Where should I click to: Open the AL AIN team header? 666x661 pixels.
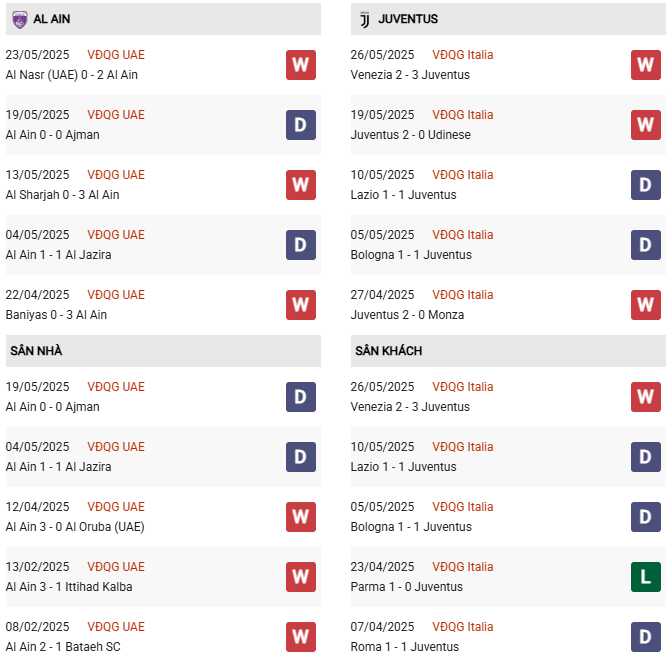click(51, 19)
